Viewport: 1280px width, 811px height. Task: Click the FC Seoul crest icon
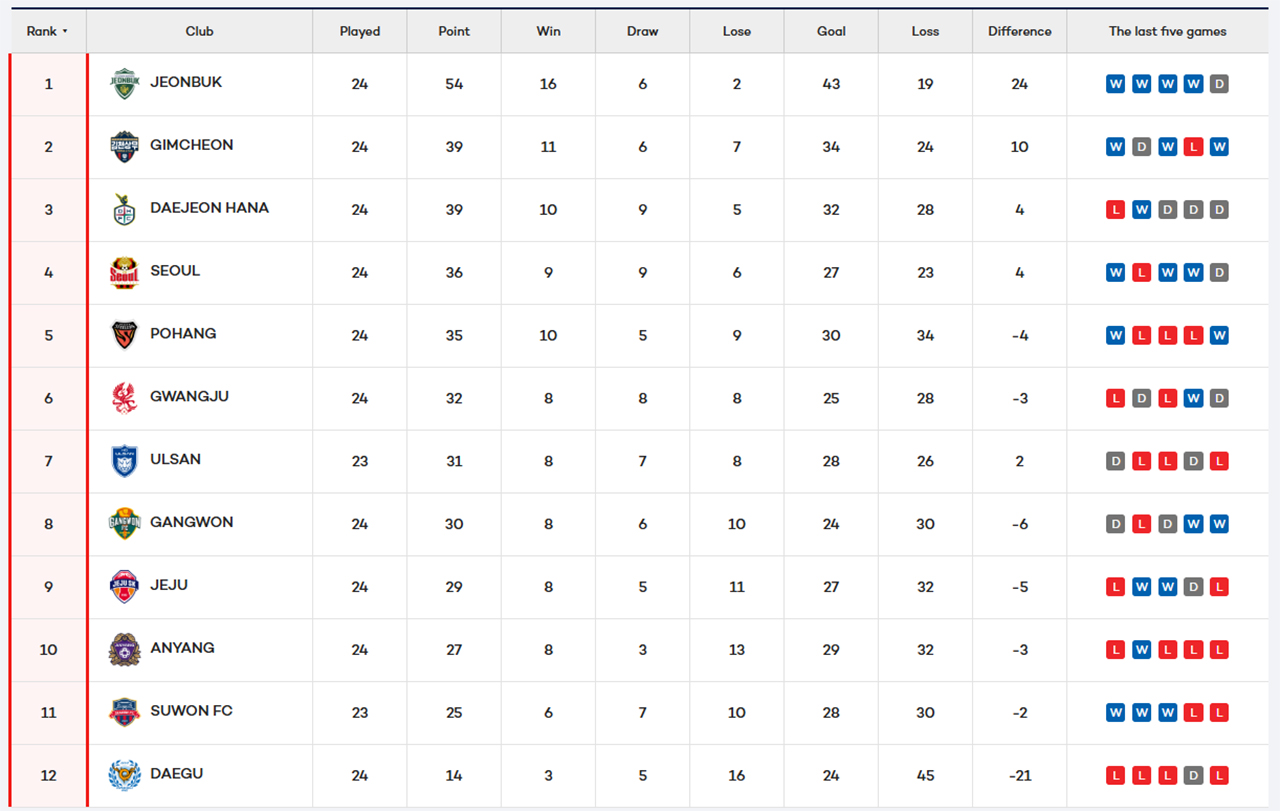pos(124,273)
